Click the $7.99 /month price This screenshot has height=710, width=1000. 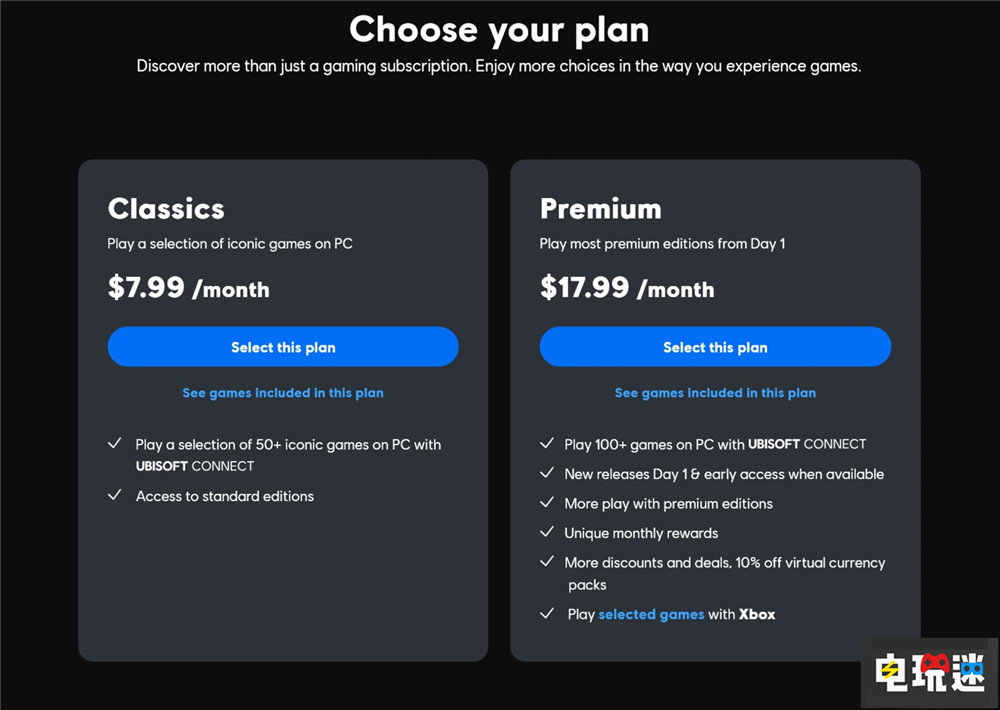click(x=188, y=288)
